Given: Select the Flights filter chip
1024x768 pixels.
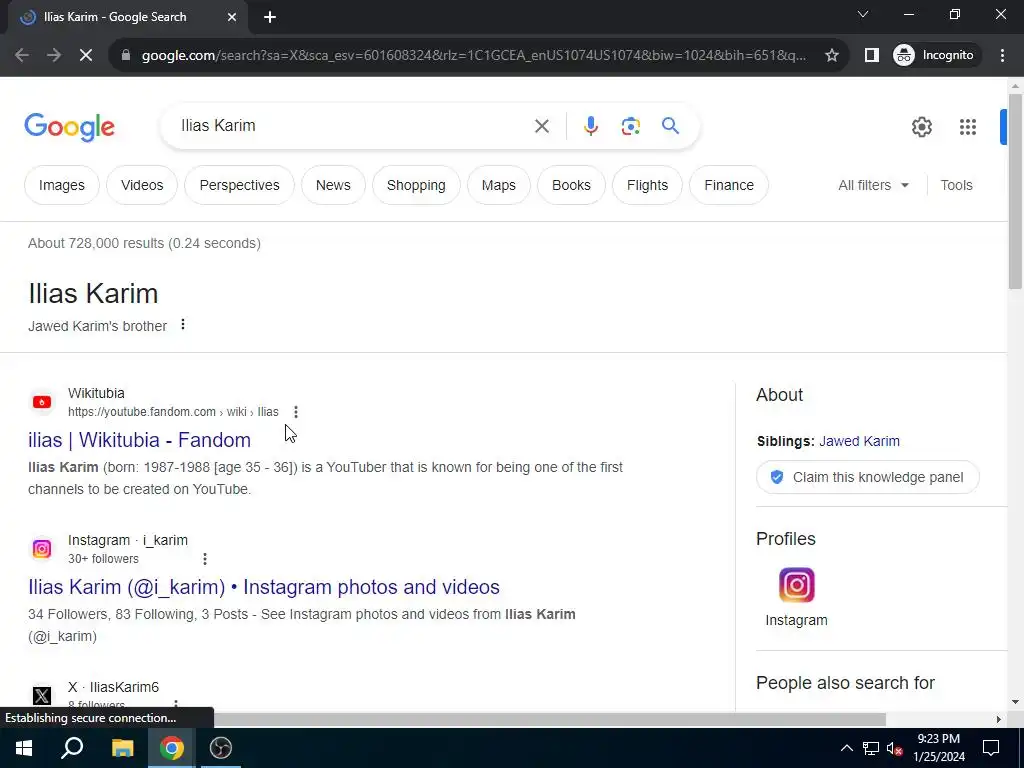Looking at the screenshot, I should 647,185.
